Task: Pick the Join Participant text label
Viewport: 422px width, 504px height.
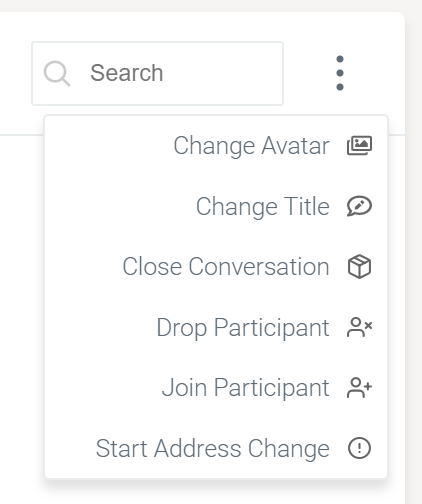Action: click(246, 388)
